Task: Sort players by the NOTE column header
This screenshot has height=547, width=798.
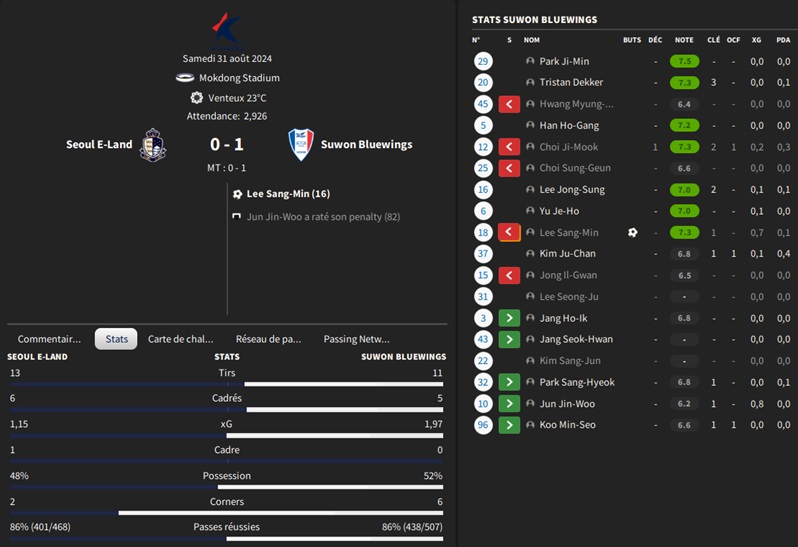Action: [684, 40]
